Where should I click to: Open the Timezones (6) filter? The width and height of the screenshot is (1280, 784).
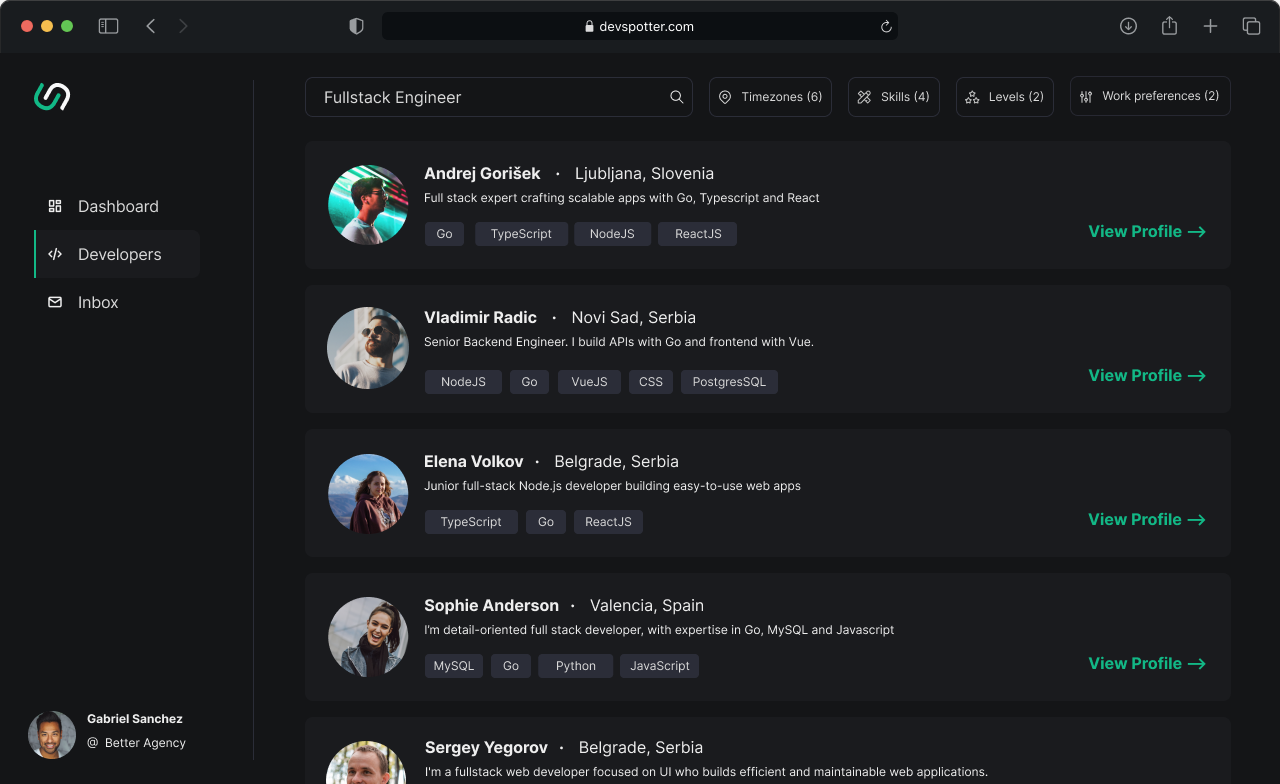tap(770, 97)
